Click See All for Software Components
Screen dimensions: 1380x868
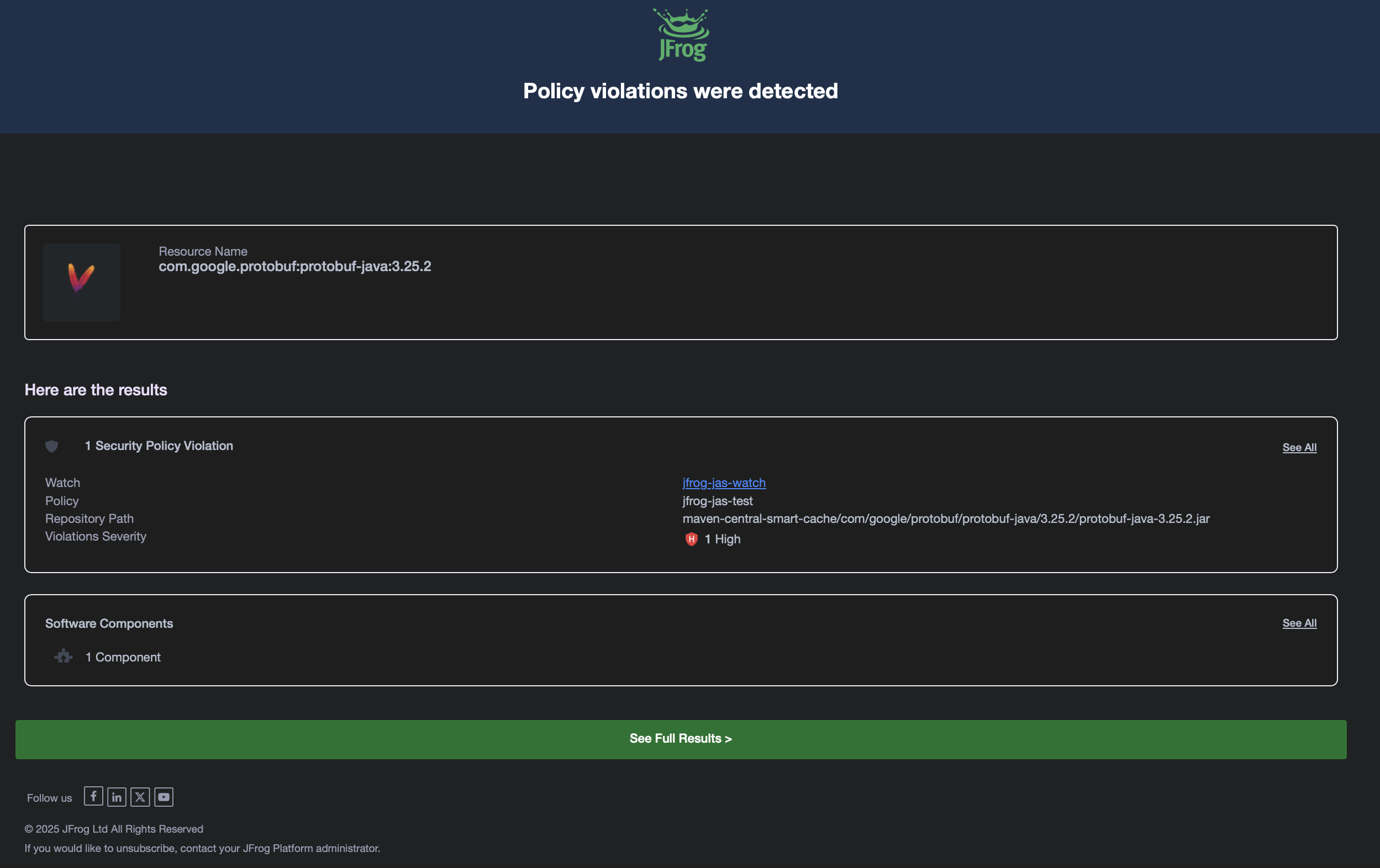click(1299, 623)
